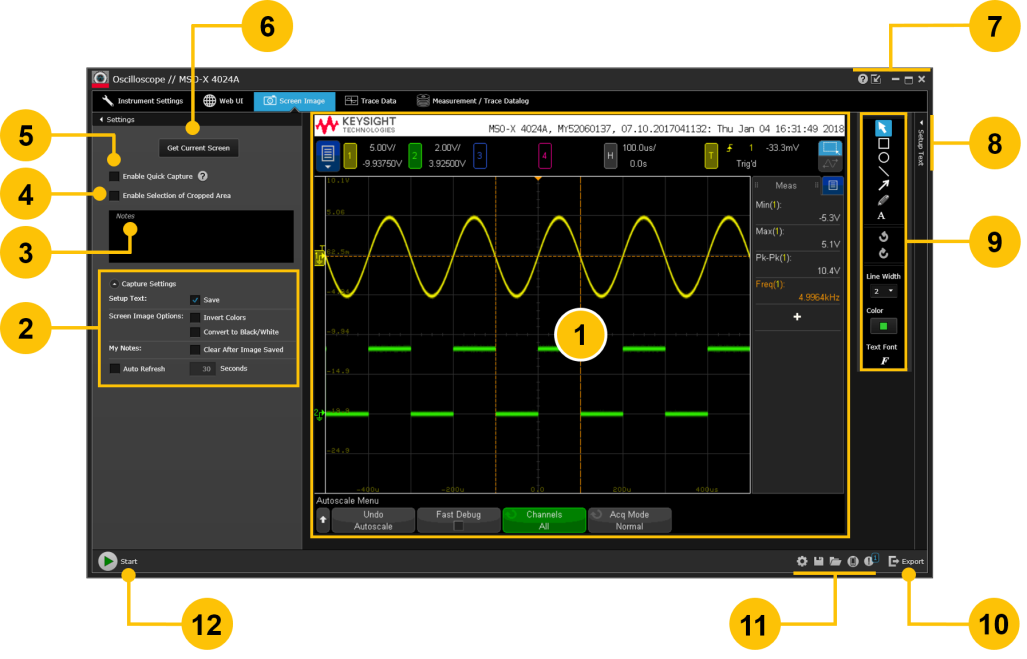Image resolution: width=1027 pixels, height=659 pixels.
Task: Choose the pencil freehand tool
Action: click(883, 200)
